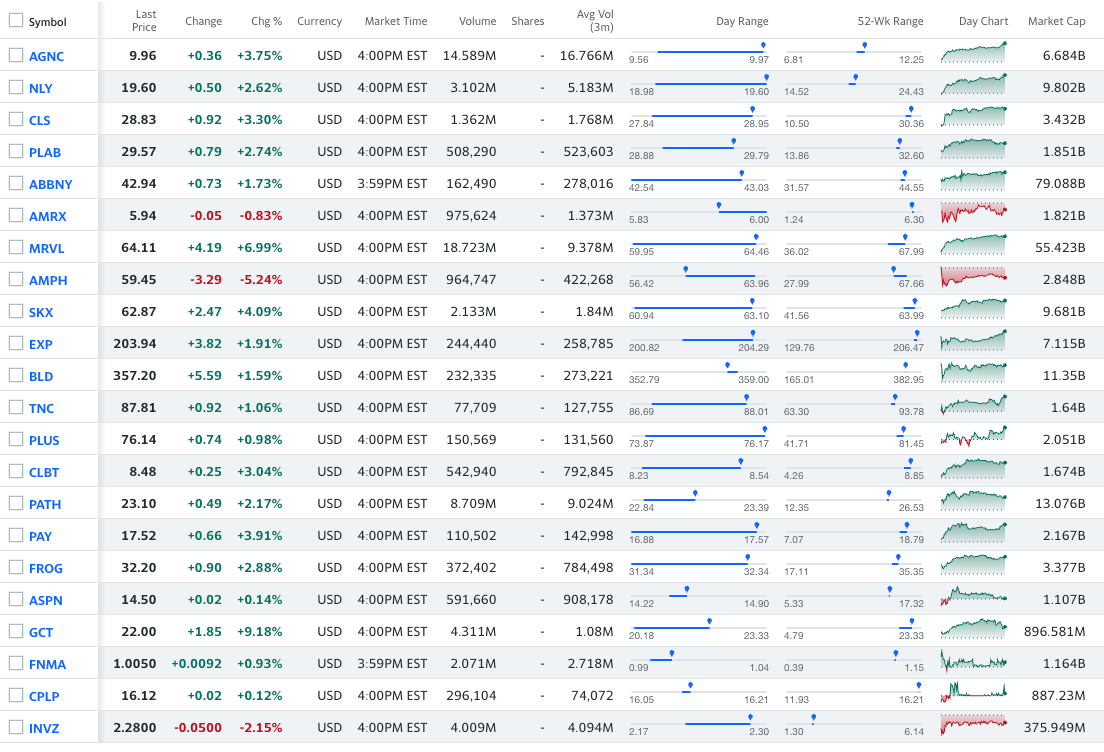The width and height of the screenshot is (1104, 752).
Task: Select FNMA's change +0.0092
Action: coord(196,664)
